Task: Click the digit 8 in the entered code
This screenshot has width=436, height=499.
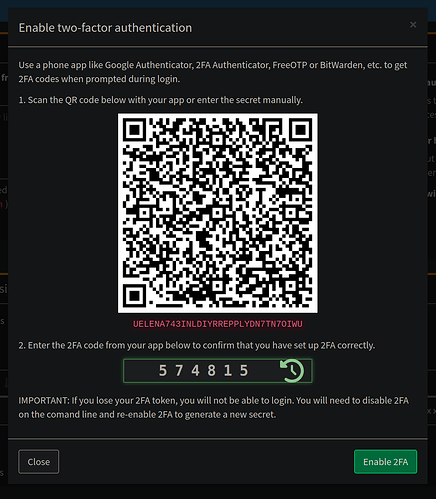Action: pos(212,371)
